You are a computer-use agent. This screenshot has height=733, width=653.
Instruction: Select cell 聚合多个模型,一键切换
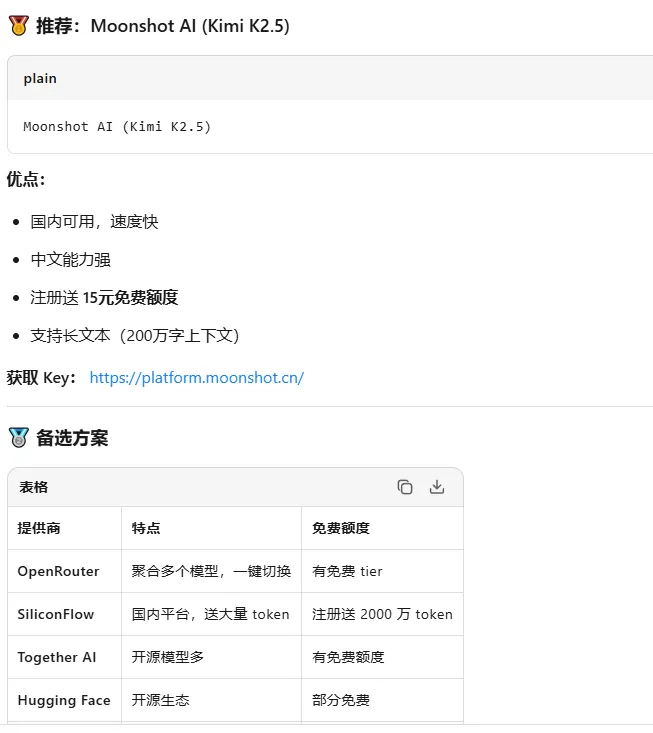pos(211,571)
